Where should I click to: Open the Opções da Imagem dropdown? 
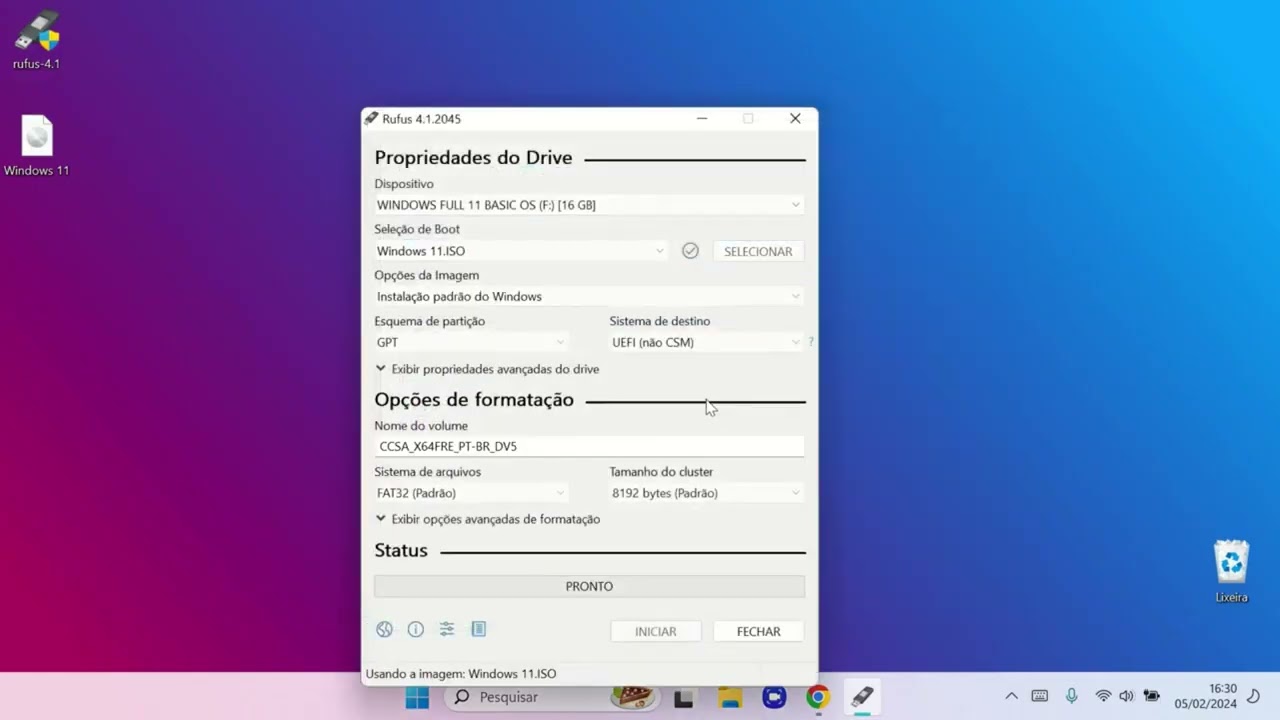click(x=589, y=296)
